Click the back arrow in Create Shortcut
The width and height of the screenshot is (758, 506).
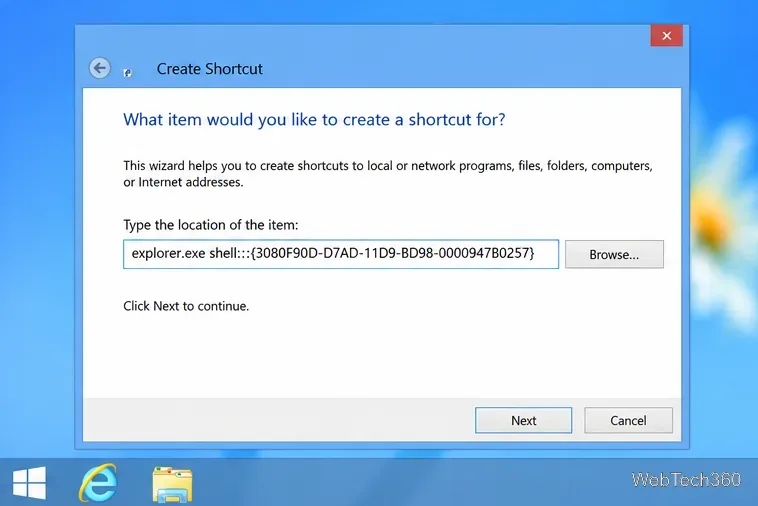(x=100, y=68)
